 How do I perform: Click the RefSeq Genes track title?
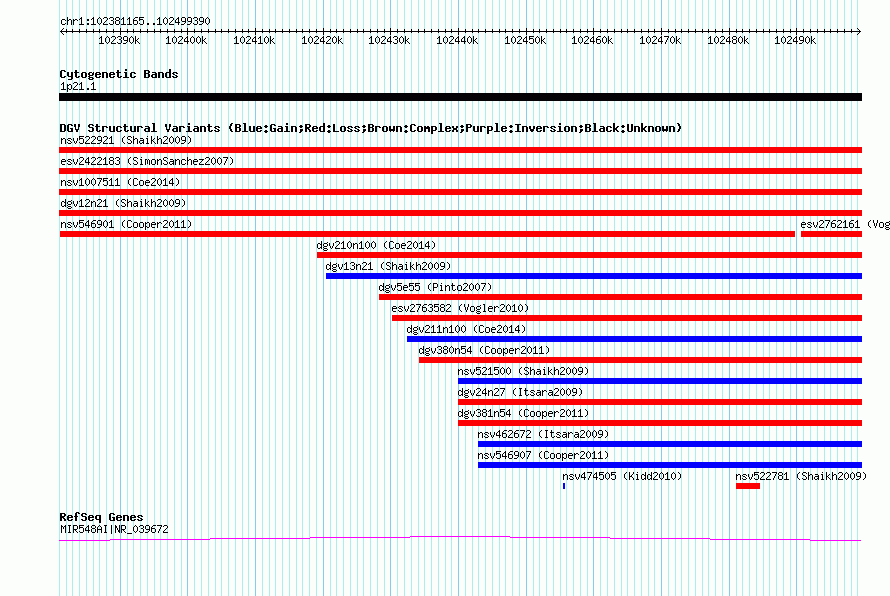tap(101, 517)
